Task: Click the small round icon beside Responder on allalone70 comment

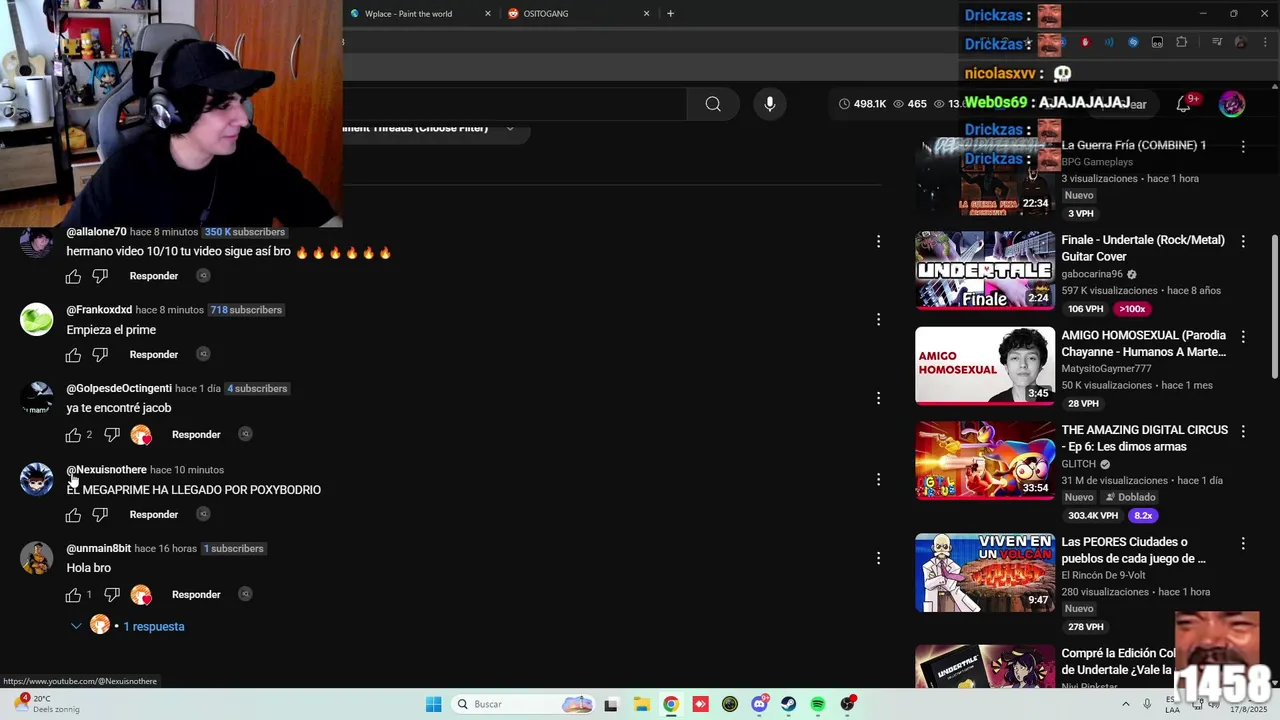Action: (x=203, y=276)
